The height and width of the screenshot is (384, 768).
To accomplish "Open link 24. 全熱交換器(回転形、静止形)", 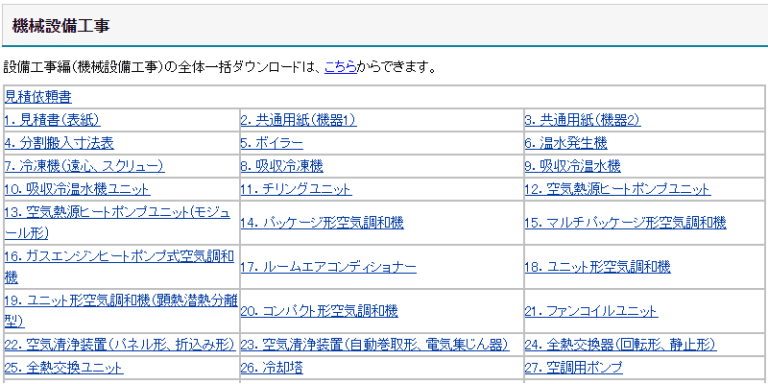I will [621, 345].
